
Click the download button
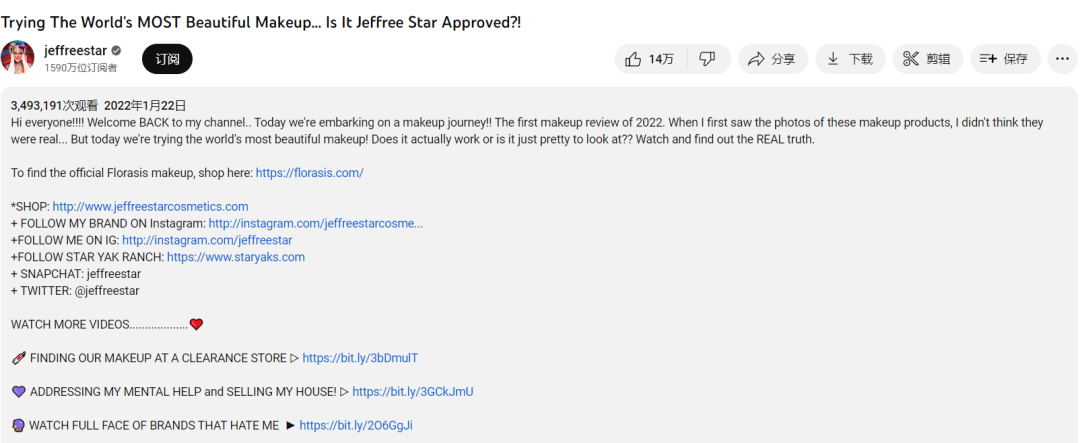click(x=849, y=59)
